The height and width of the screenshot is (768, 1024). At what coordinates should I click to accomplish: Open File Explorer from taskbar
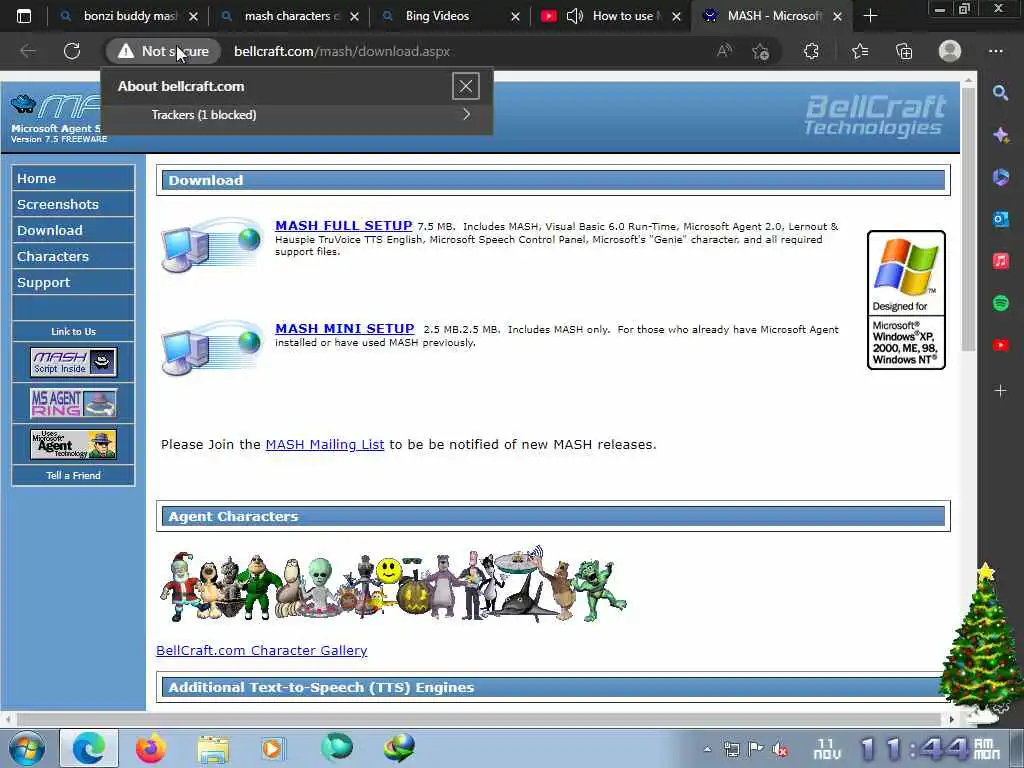point(213,748)
